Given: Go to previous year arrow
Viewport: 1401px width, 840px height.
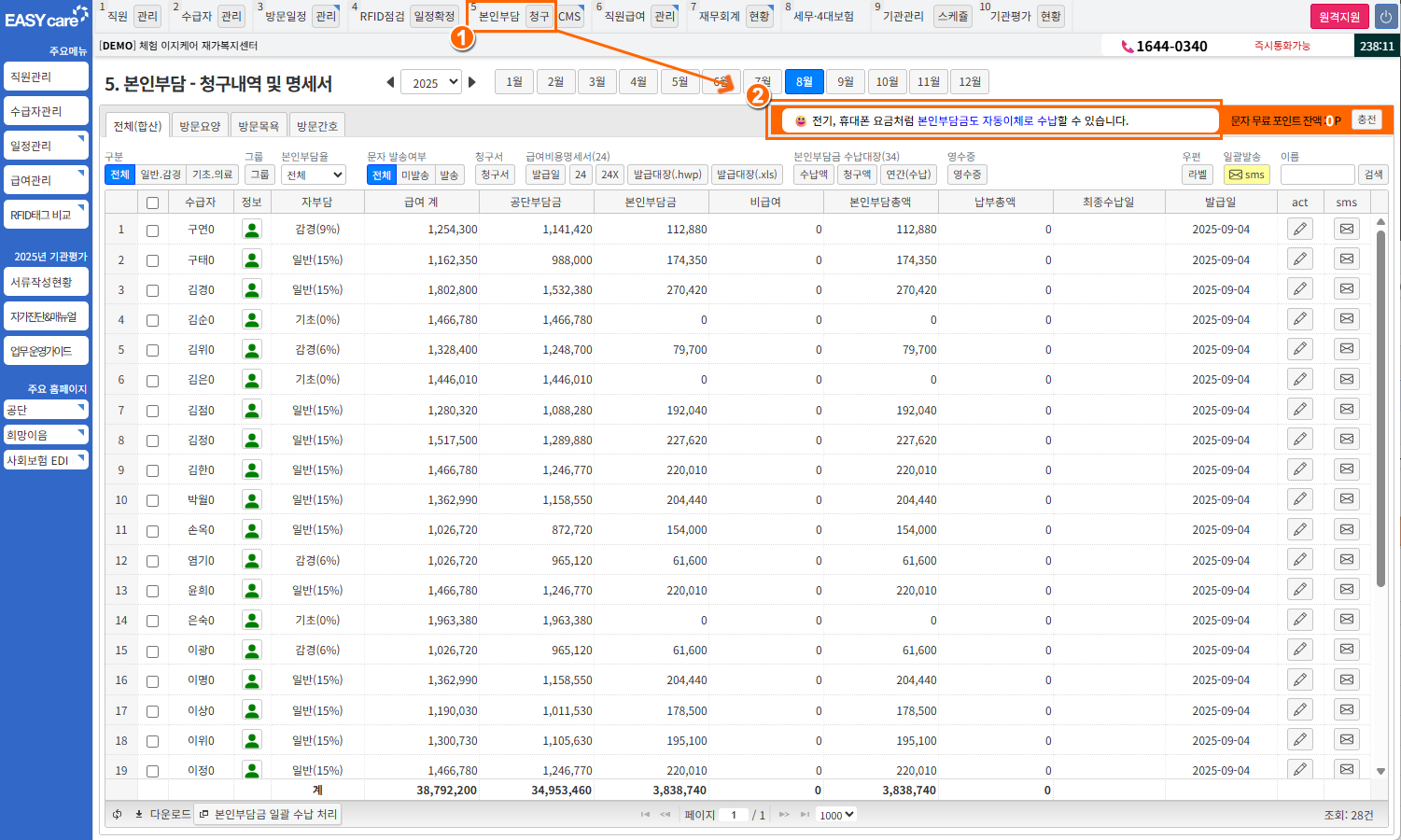Looking at the screenshot, I should [x=390, y=82].
